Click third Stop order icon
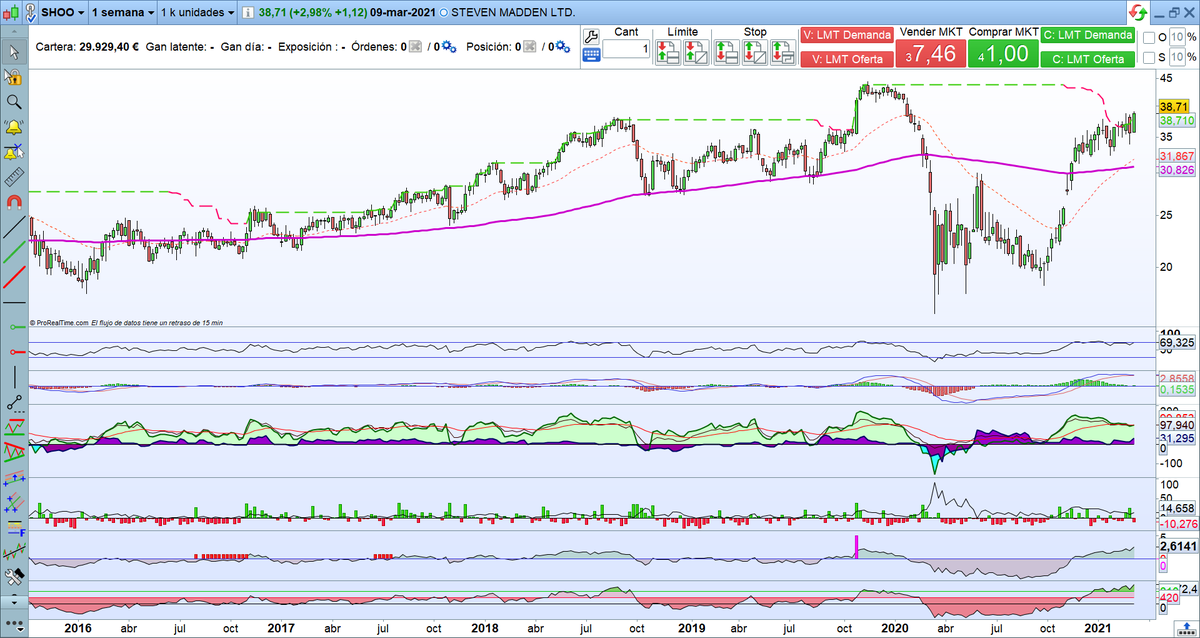Image resolution: width=1200 pixels, height=638 pixels. coord(783,53)
